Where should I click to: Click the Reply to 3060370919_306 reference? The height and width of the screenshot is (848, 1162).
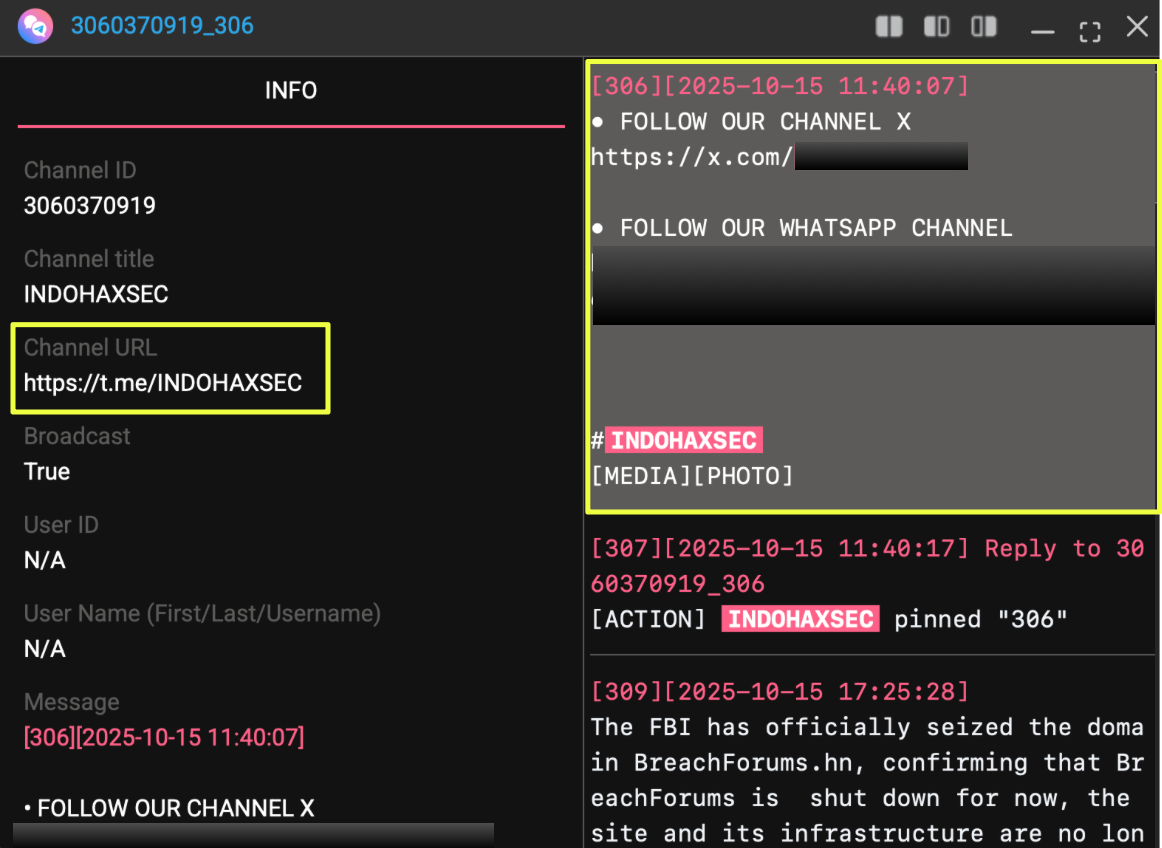(1064, 549)
